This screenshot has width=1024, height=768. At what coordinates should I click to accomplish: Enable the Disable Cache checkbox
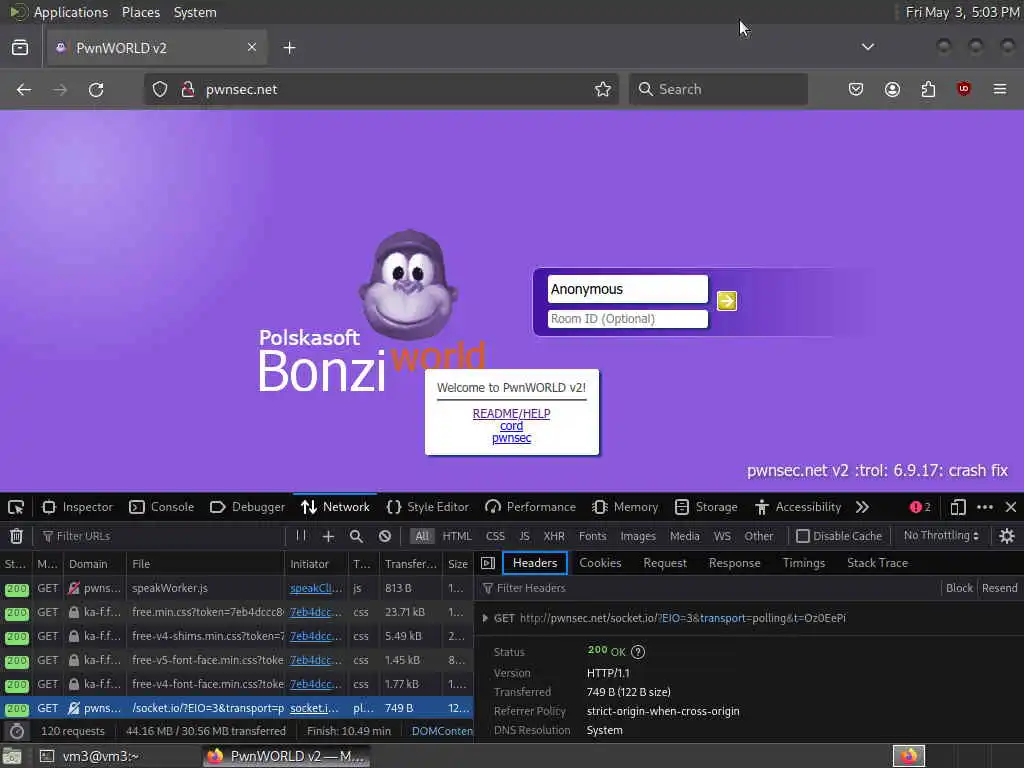pos(803,536)
